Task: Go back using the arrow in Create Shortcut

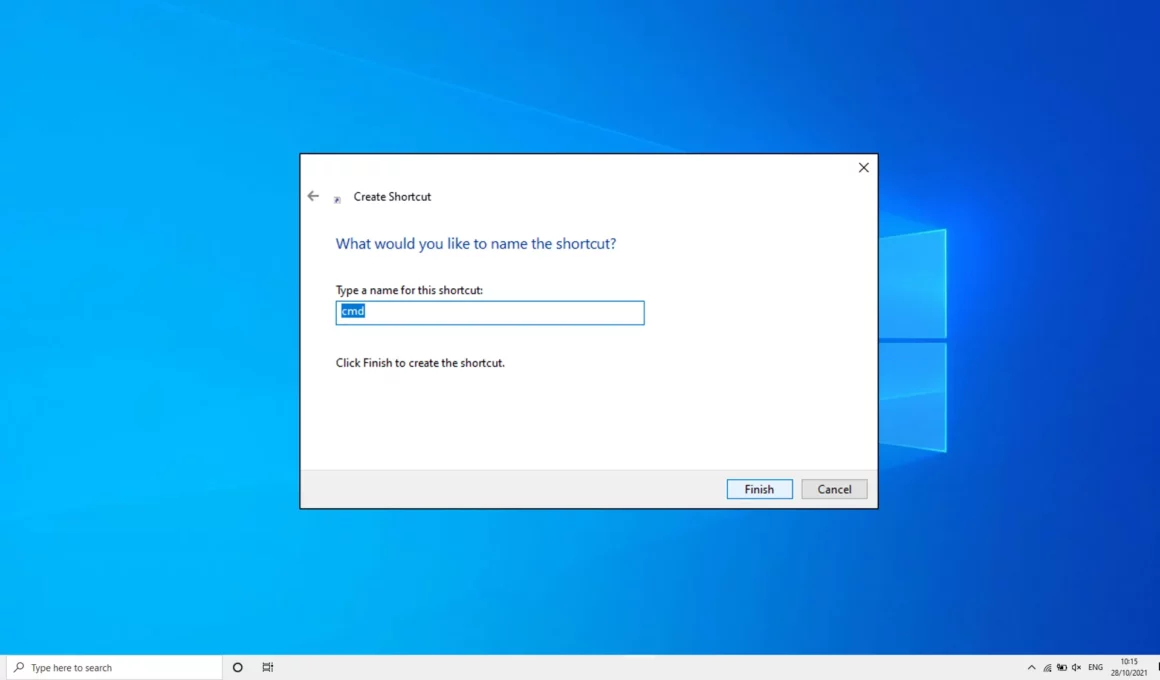Action: (313, 196)
